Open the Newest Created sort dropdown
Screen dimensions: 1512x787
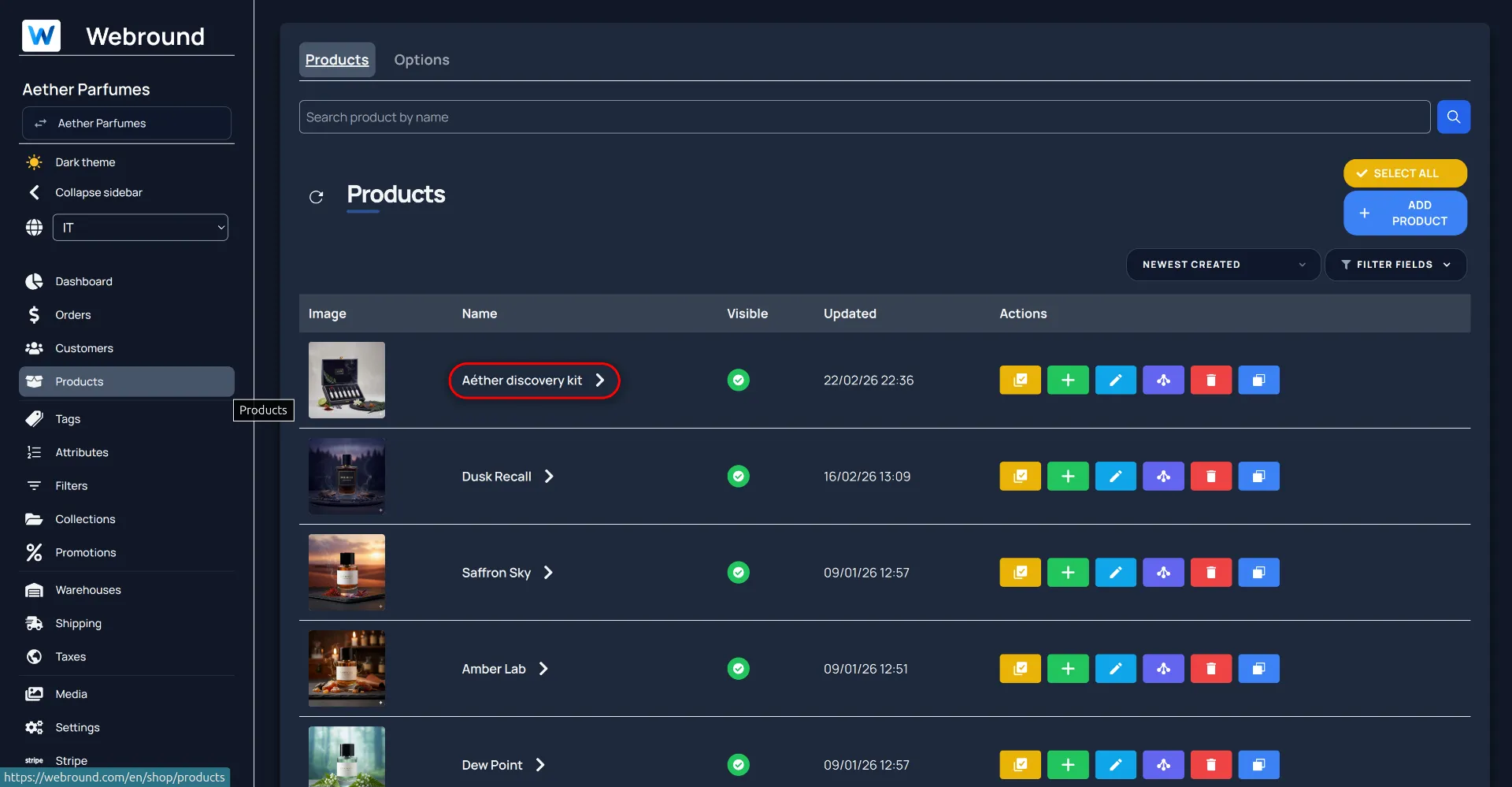pos(1222,265)
